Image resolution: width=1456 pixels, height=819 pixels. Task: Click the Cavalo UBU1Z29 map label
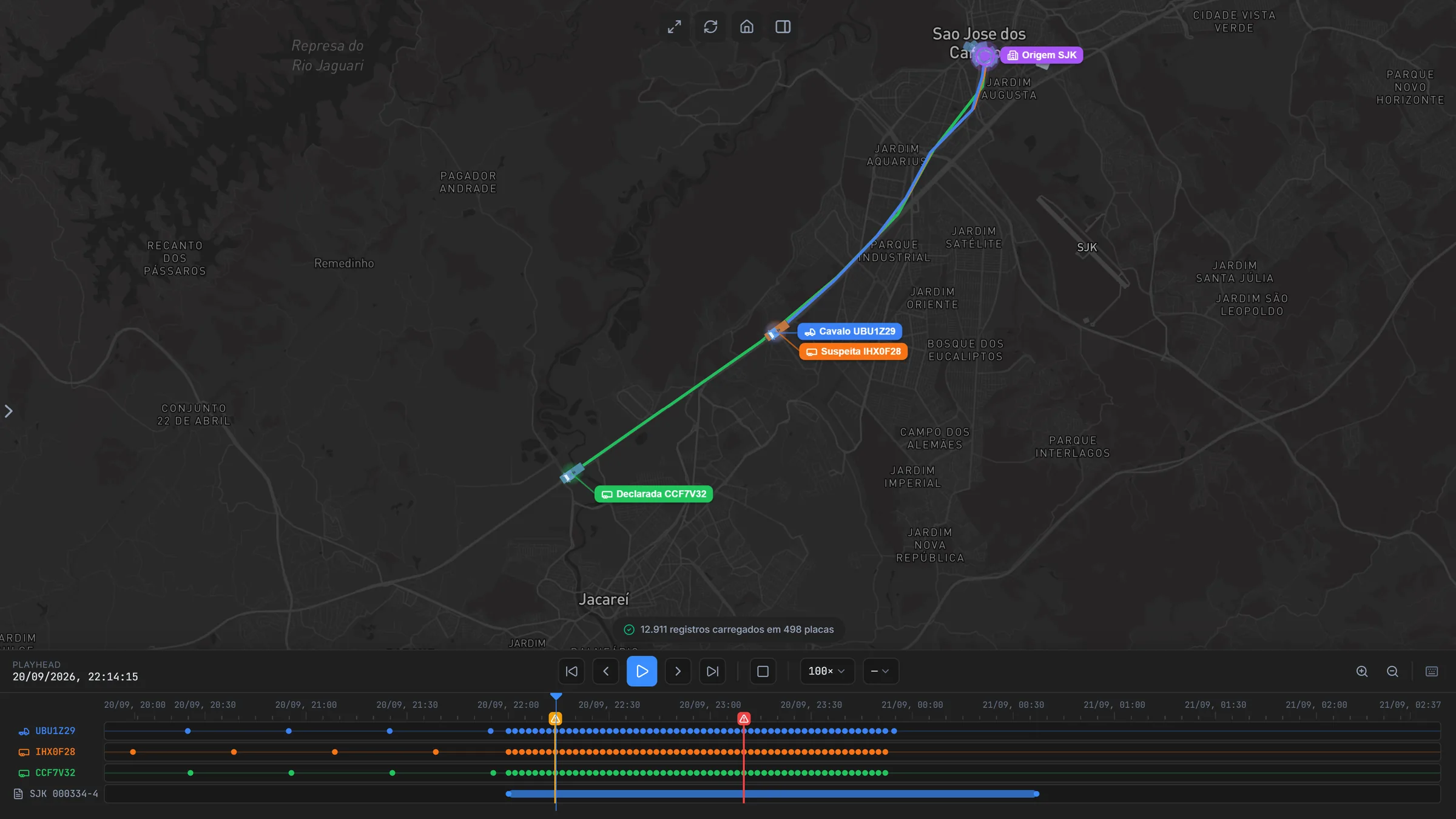[x=850, y=331]
